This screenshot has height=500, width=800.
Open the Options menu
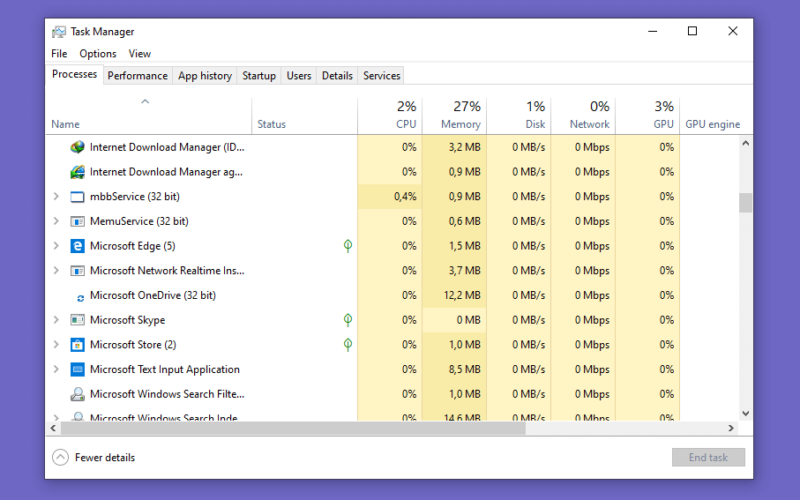98,54
